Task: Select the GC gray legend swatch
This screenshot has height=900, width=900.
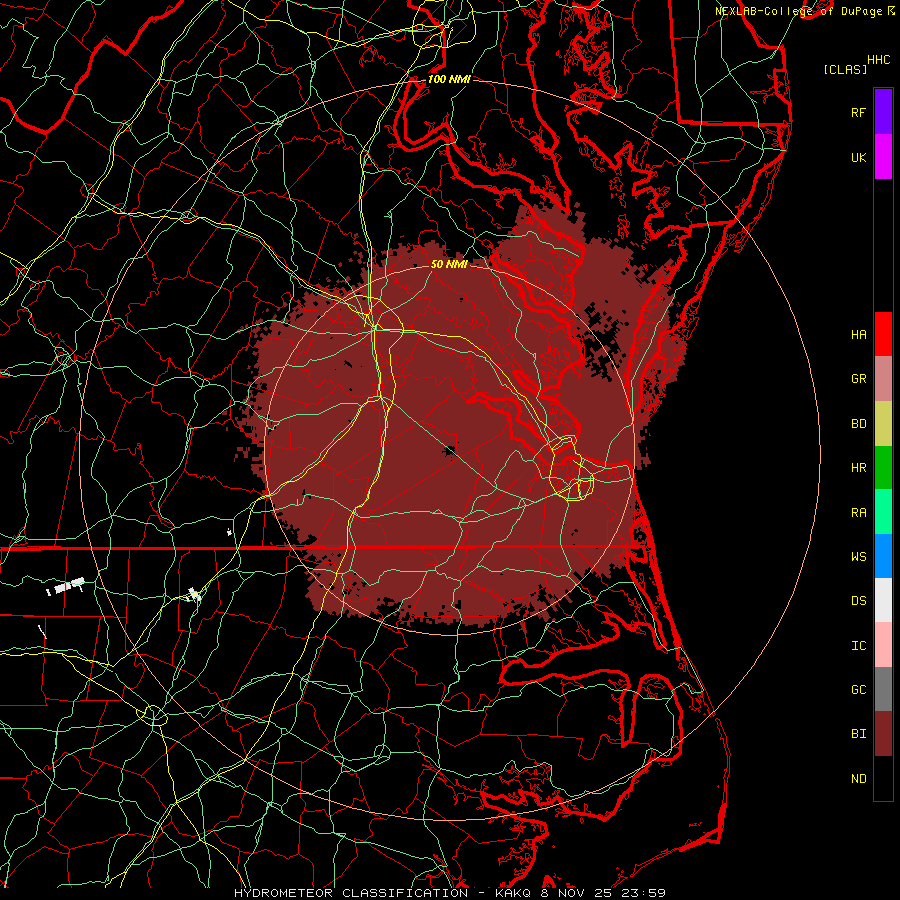Action: pyautogui.click(x=883, y=689)
